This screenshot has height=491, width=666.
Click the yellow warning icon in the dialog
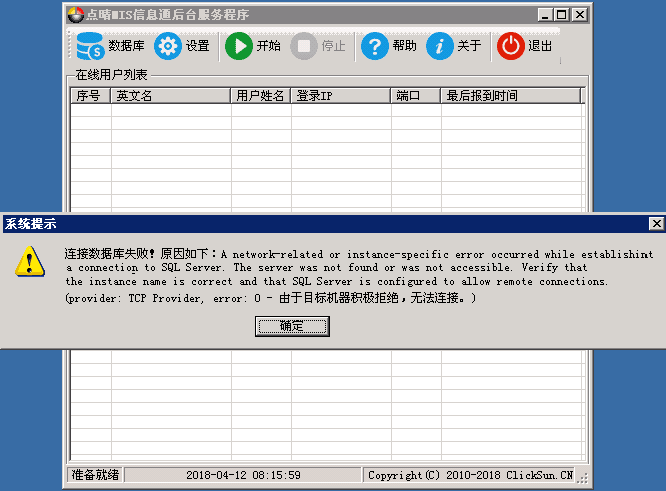(x=31, y=262)
